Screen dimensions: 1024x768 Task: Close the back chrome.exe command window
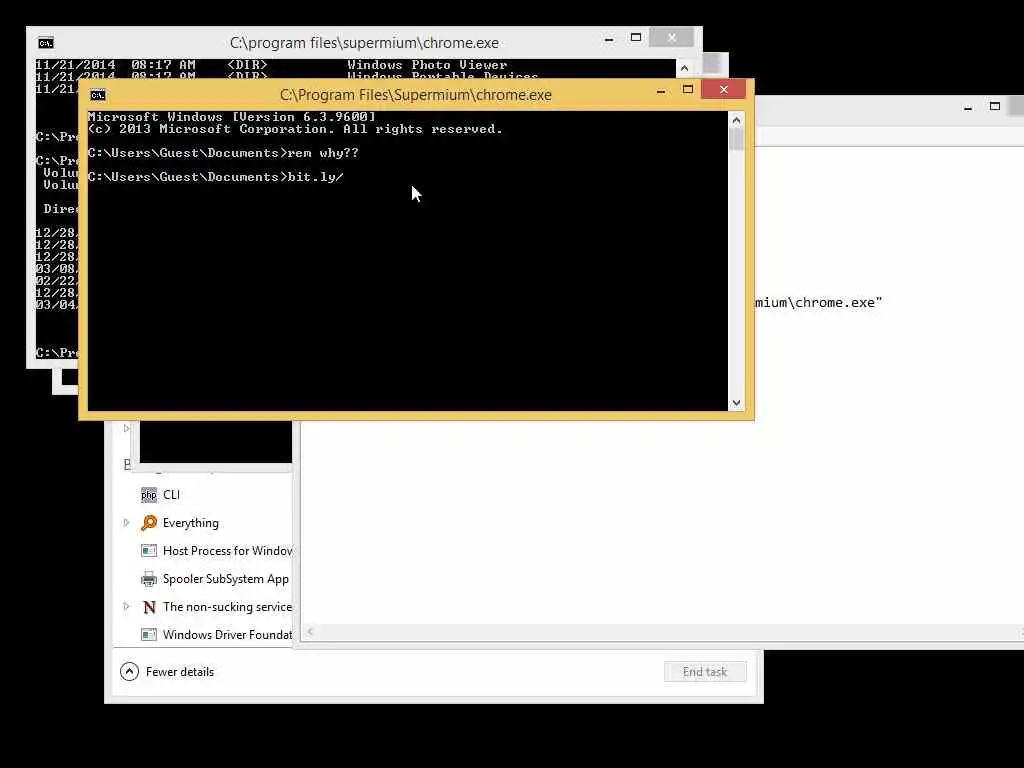(671, 38)
